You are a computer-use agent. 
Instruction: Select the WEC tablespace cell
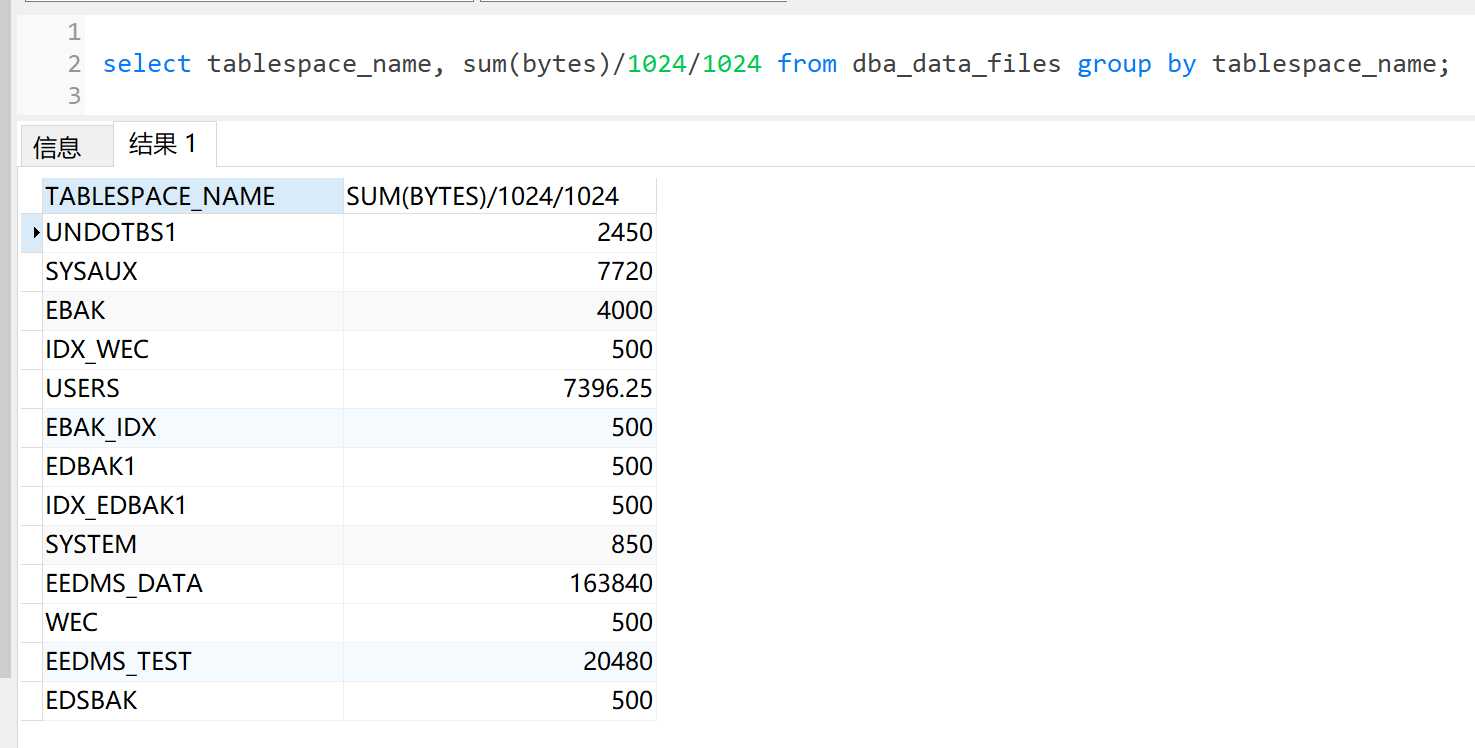point(193,623)
